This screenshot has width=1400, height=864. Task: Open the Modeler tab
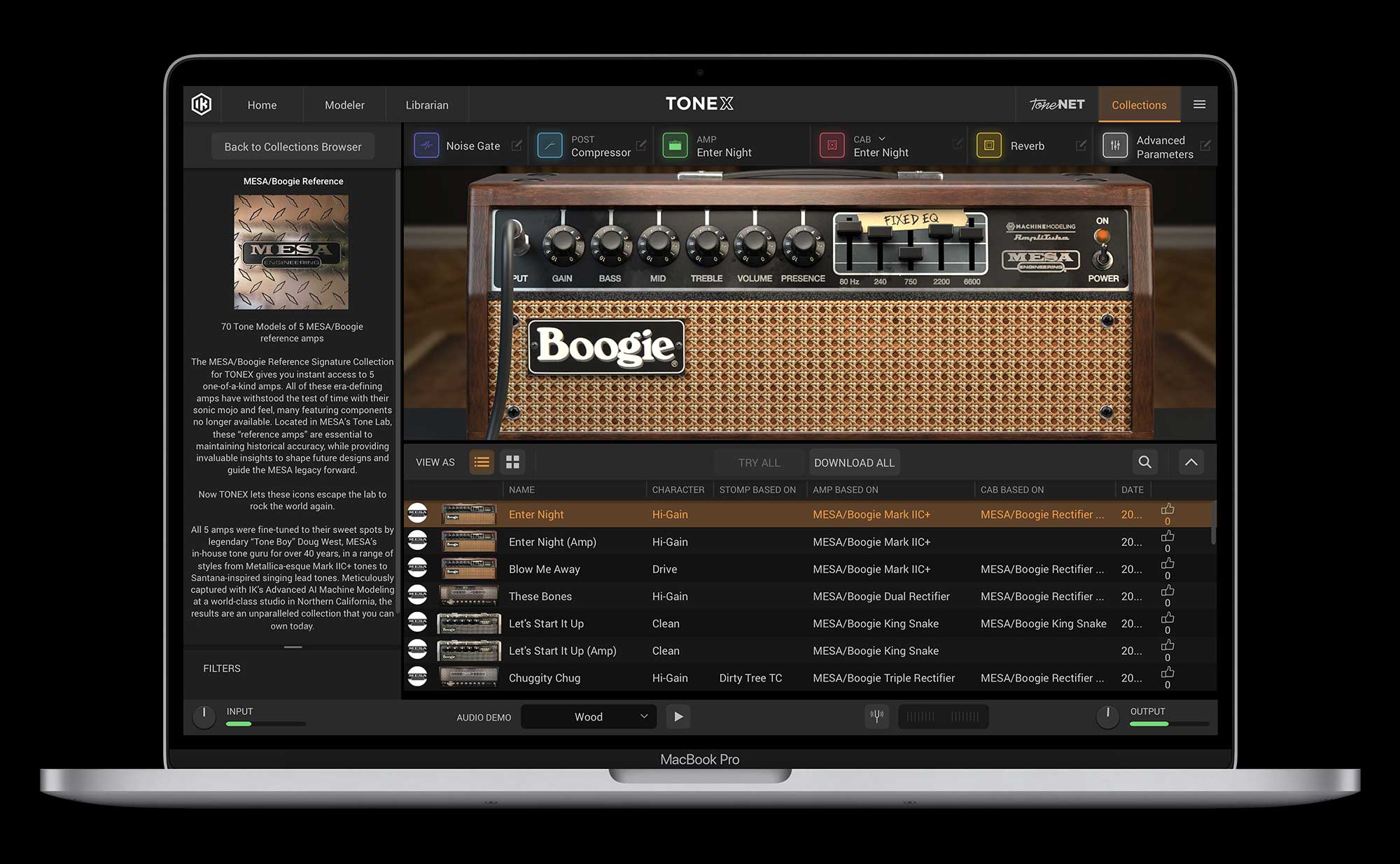tap(344, 105)
